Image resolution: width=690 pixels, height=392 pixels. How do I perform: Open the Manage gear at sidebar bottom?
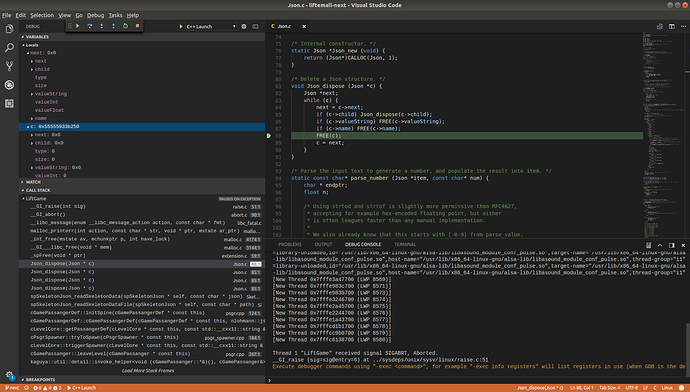(x=9, y=375)
